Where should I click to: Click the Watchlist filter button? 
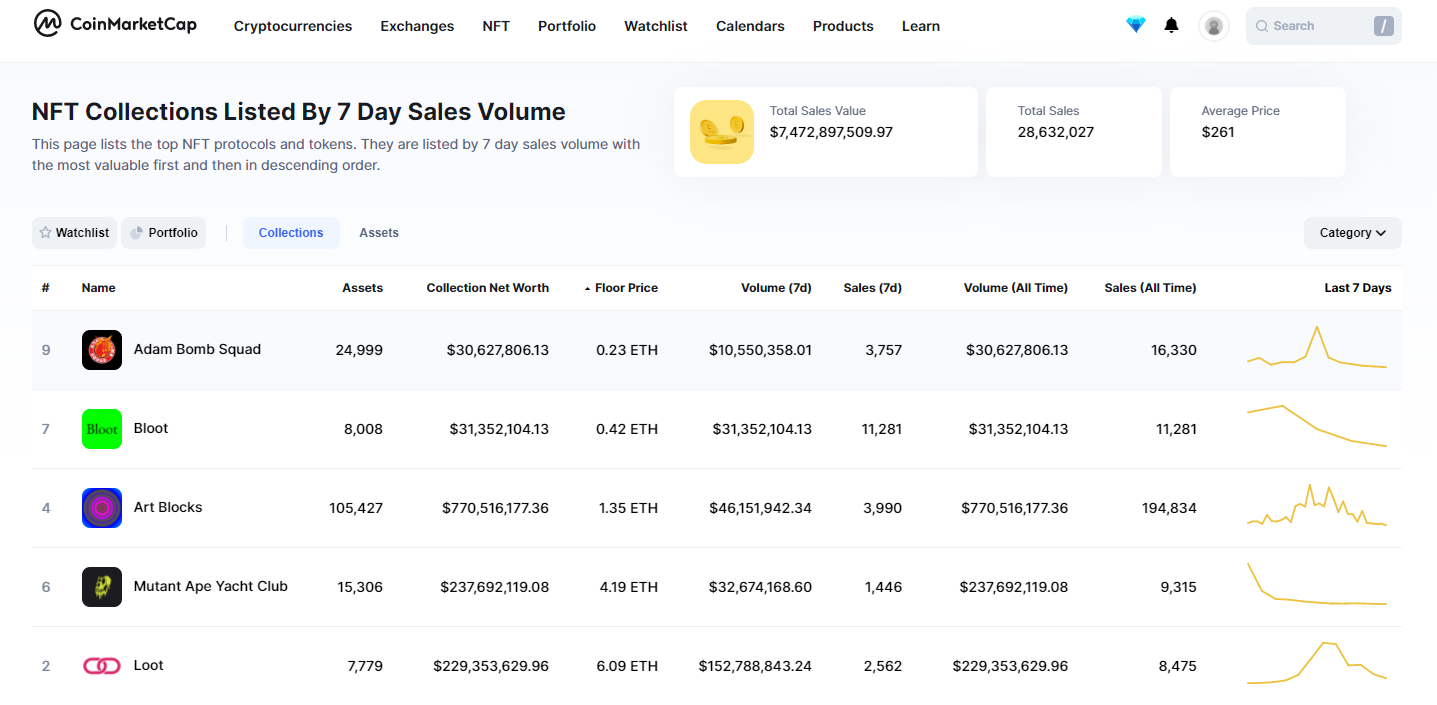pyautogui.click(x=74, y=233)
